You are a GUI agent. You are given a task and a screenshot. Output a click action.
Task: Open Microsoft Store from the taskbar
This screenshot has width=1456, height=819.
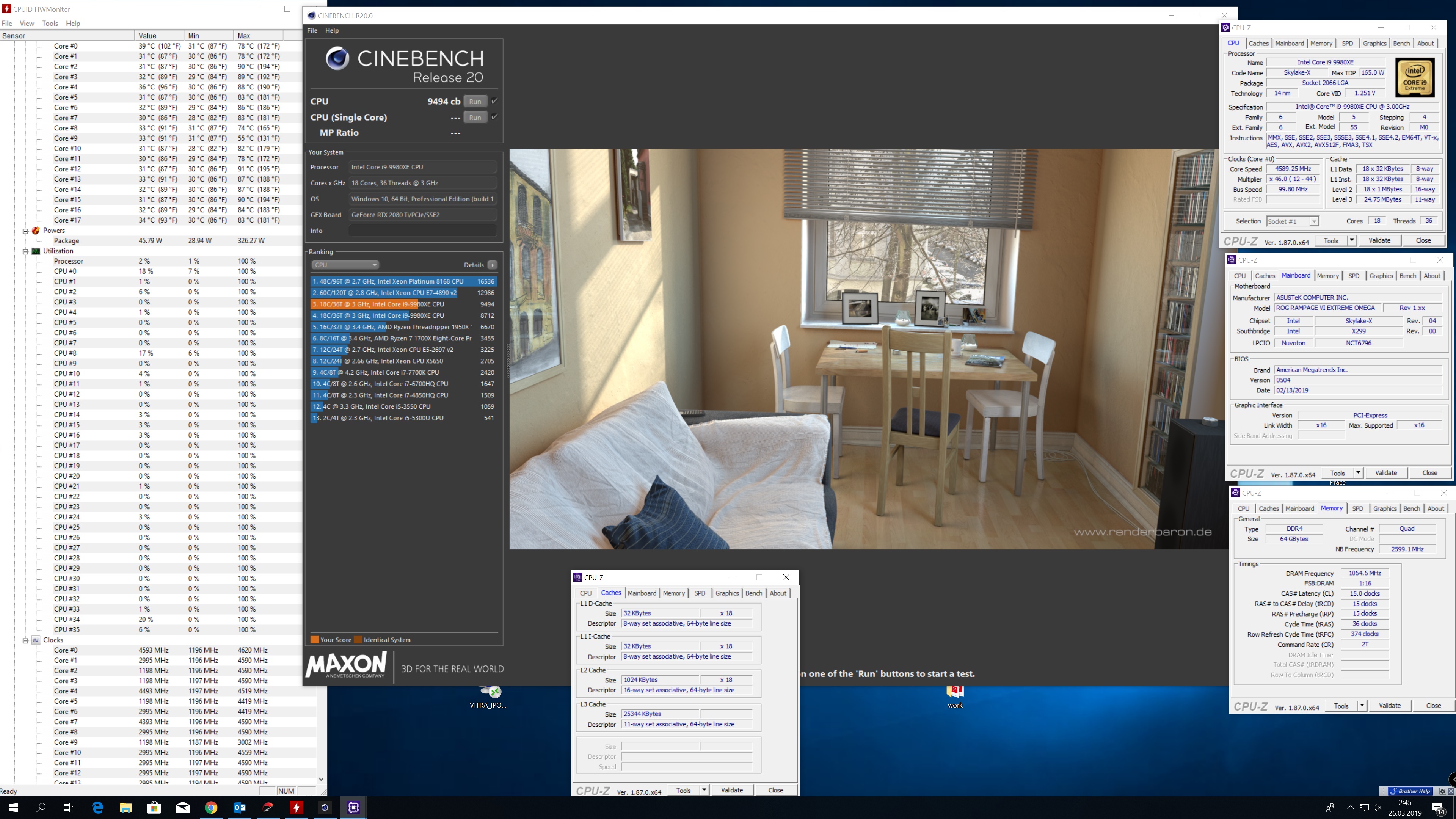154,808
